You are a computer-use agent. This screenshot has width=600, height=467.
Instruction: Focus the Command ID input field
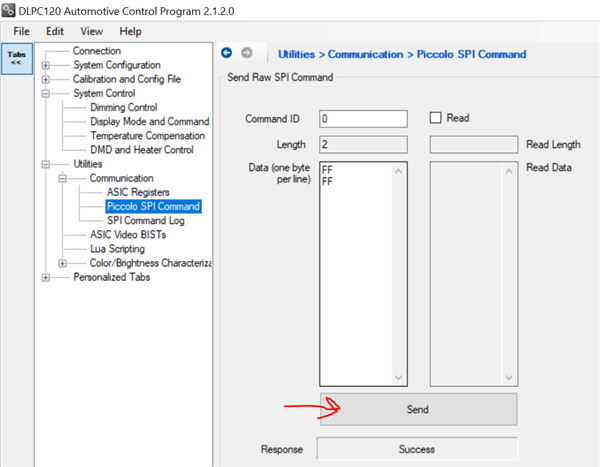(x=363, y=119)
